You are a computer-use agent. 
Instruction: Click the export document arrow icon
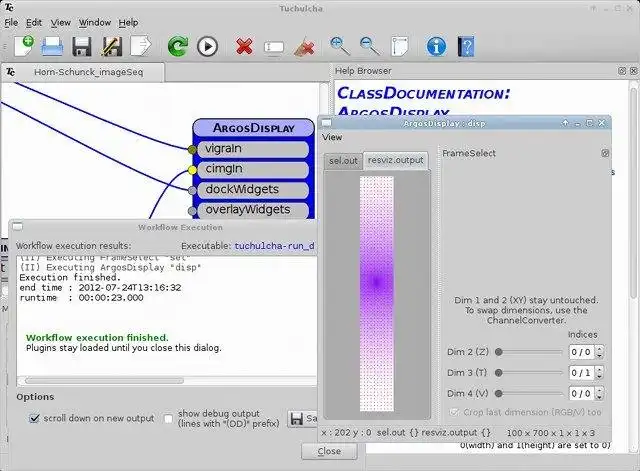coord(141,46)
